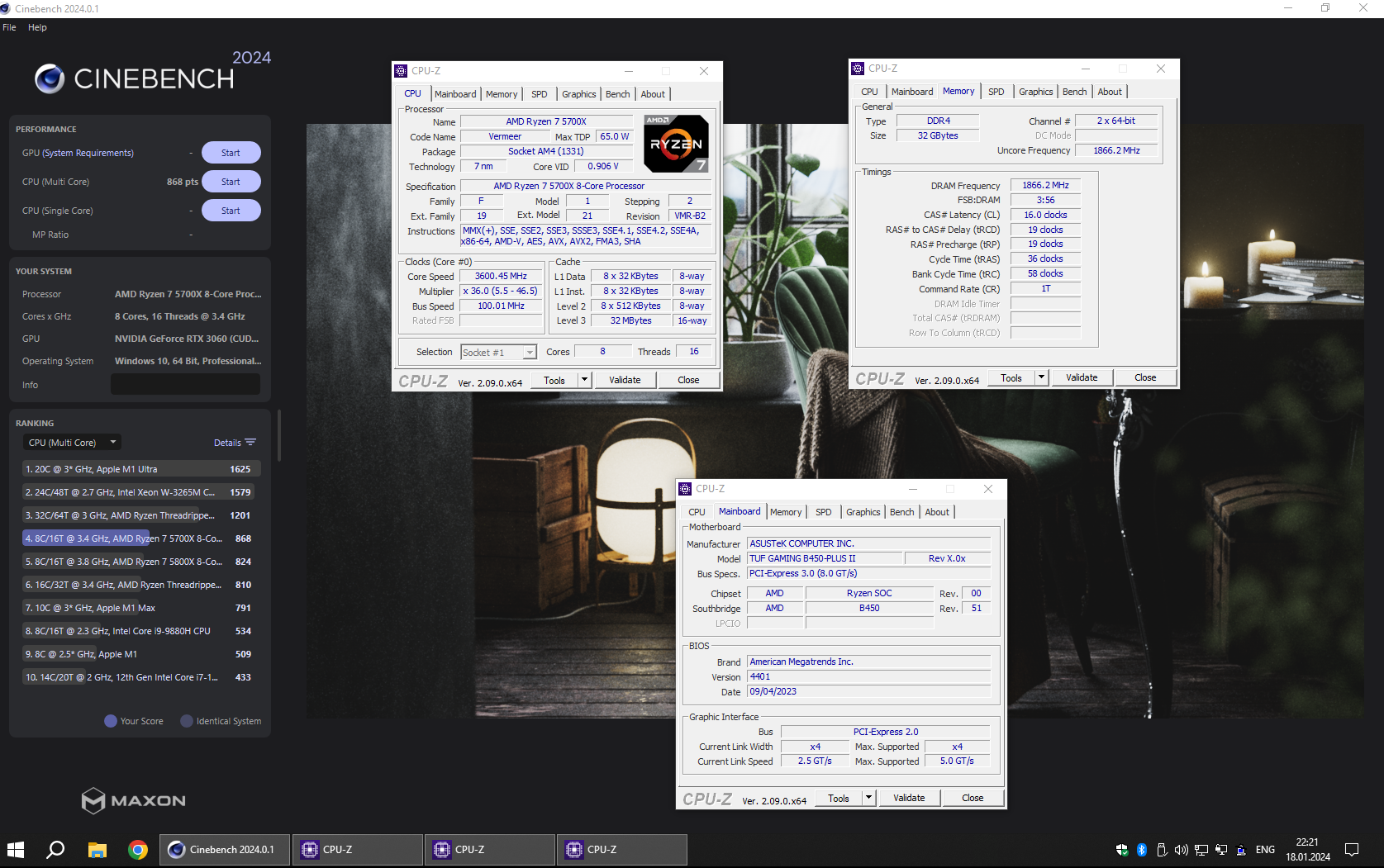This screenshot has width=1384, height=868.
Task: Open the notification center icon
Action: click(1352, 849)
